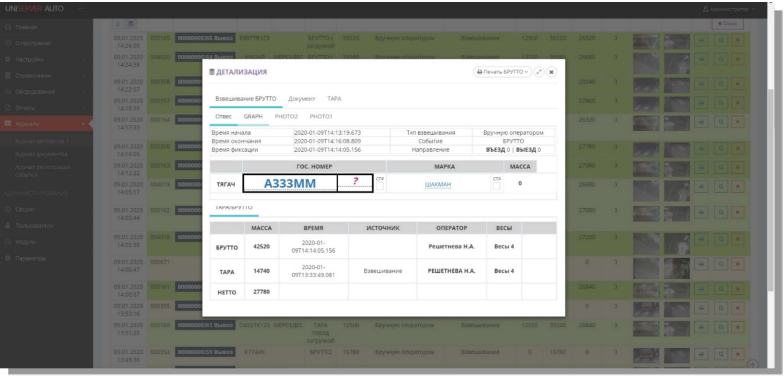Open Параметры sidebar item
Image resolution: width=784 pixels, height=377 pixels.
pyautogui.click(x=46, y=258)
